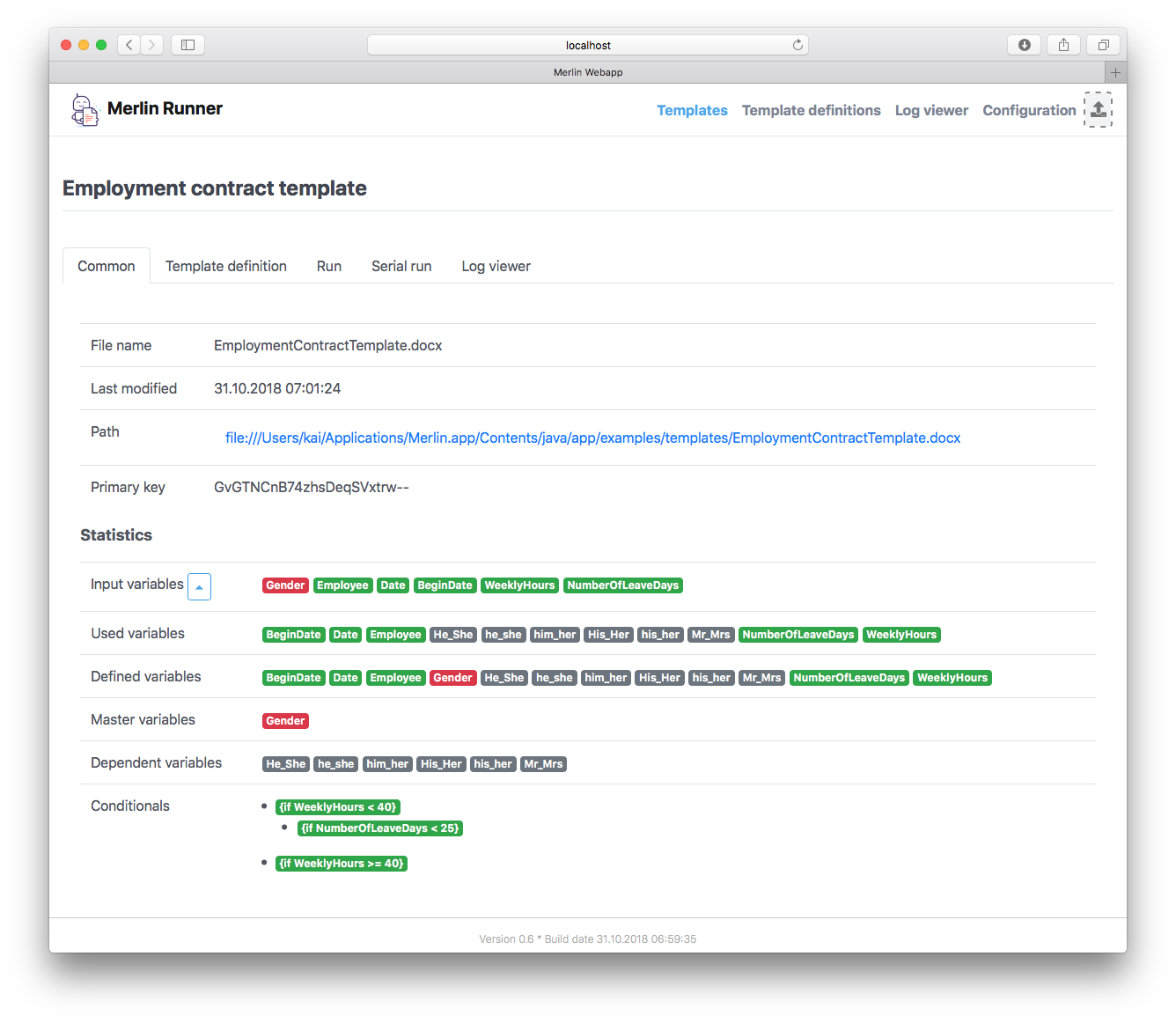The image size is (1176, 1023).
Task: Collapse the Input variables list with the arrow button
Action: tap(199, 586)
